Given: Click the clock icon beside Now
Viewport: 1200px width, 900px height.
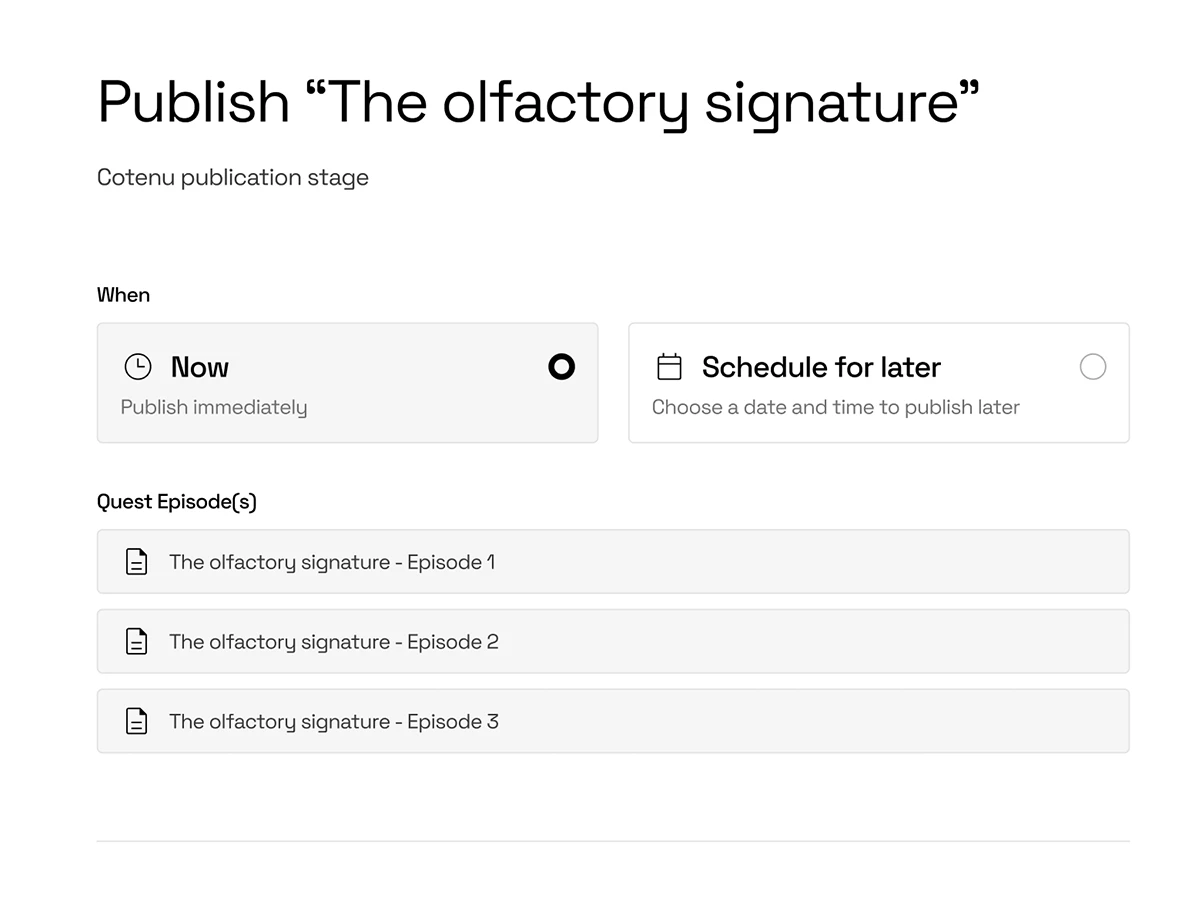Looking at the screenshot, I should (137, 367).
